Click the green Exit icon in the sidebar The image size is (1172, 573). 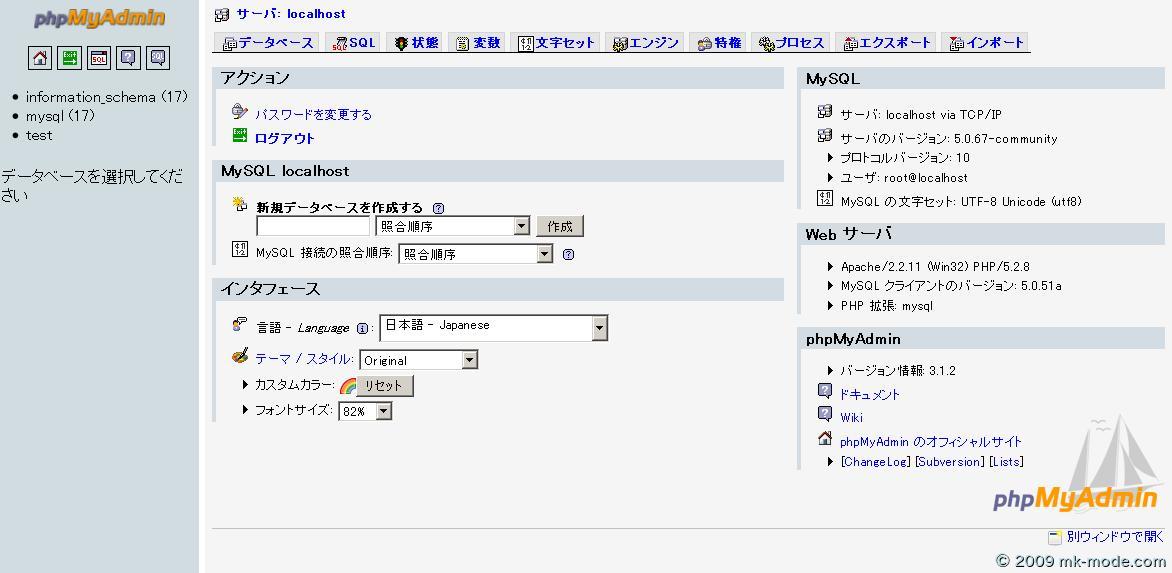pos(69,58)
